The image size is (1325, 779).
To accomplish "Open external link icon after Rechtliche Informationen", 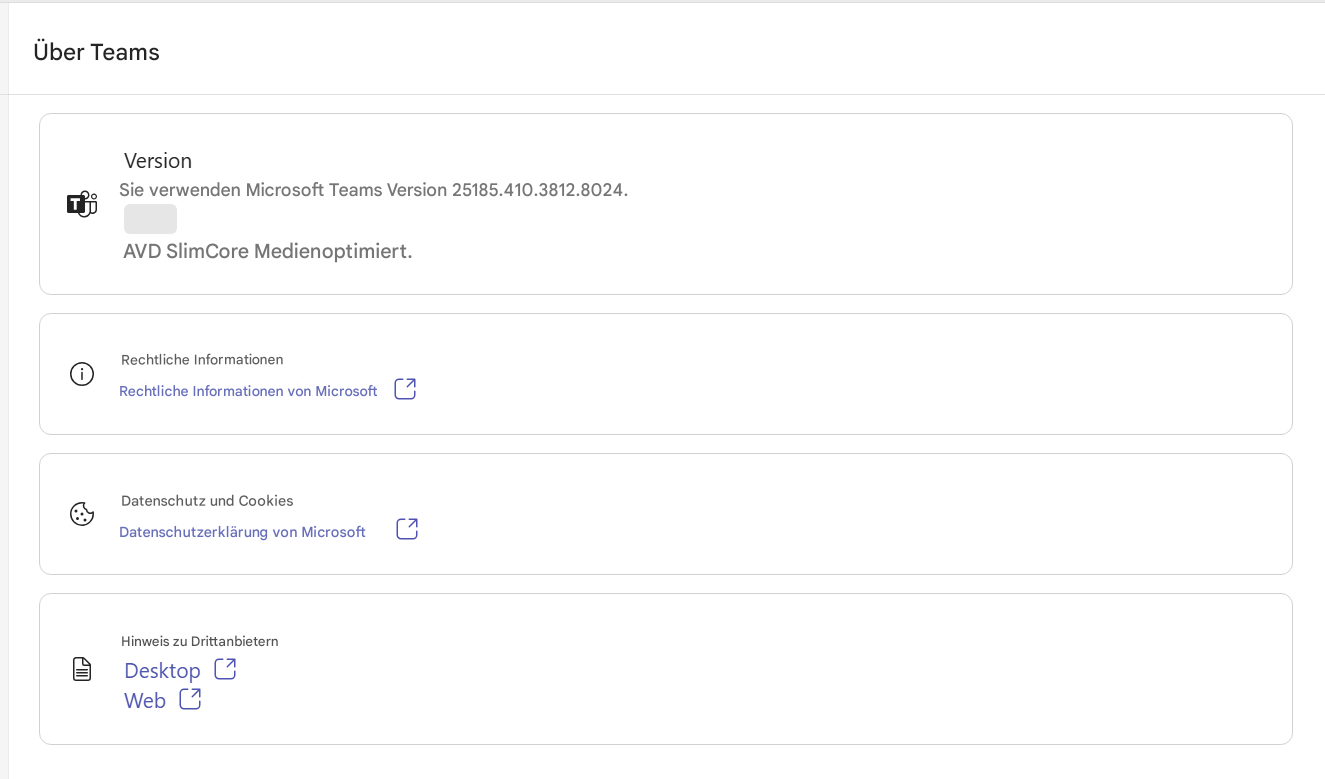I will (x=405, y=389).
